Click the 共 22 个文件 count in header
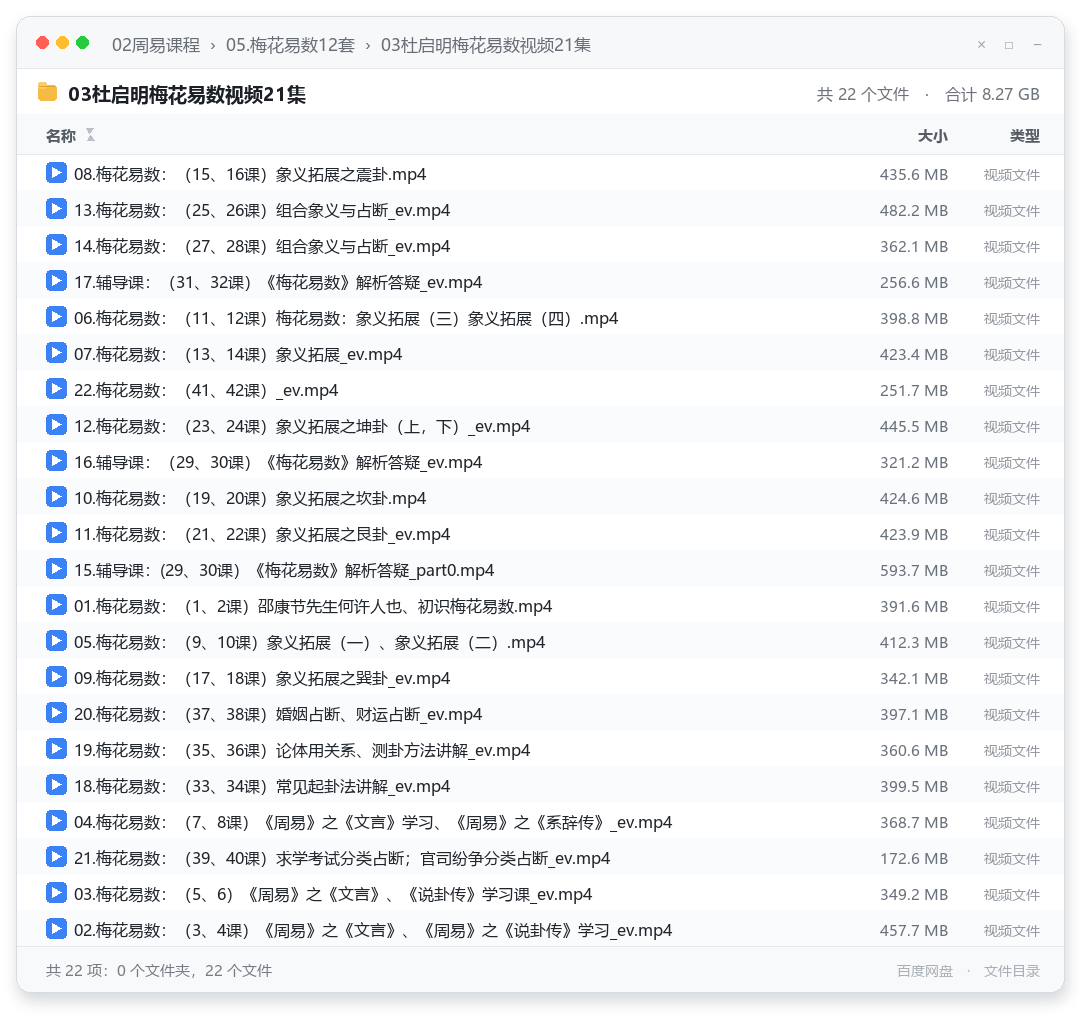 coord(862,94)
